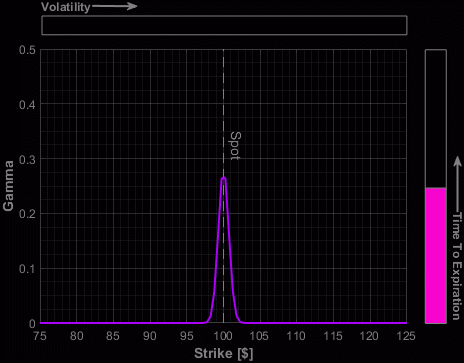Click the 75 tick on Strike axis
464x363 pixels.
point(40,336)
